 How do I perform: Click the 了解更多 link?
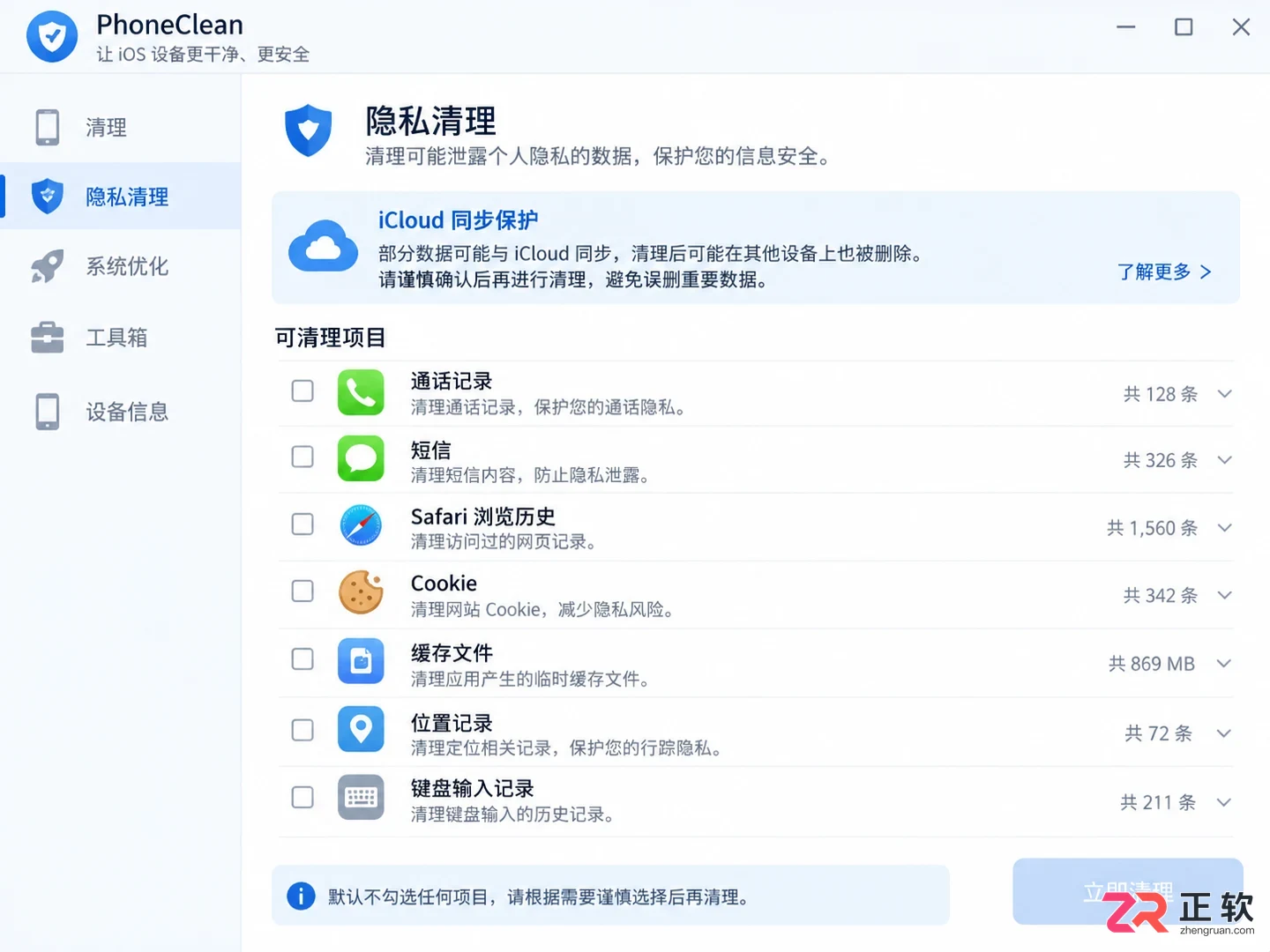1164,271
